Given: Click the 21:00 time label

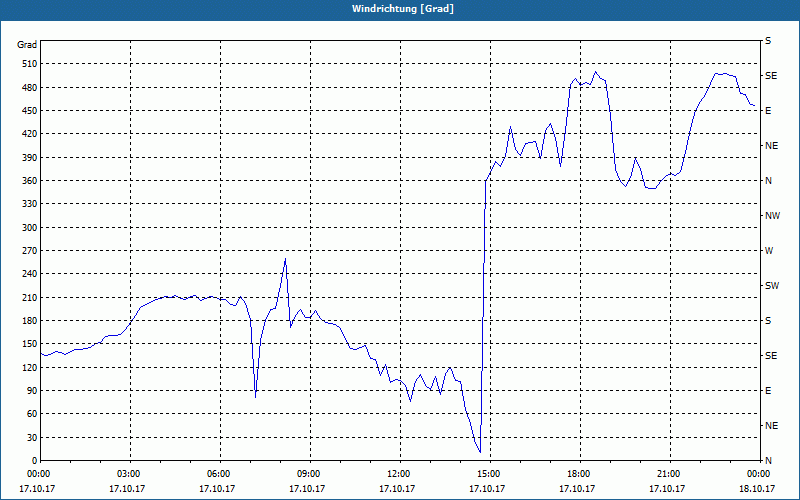Looking at the screenshot, I should click(667, 474).
